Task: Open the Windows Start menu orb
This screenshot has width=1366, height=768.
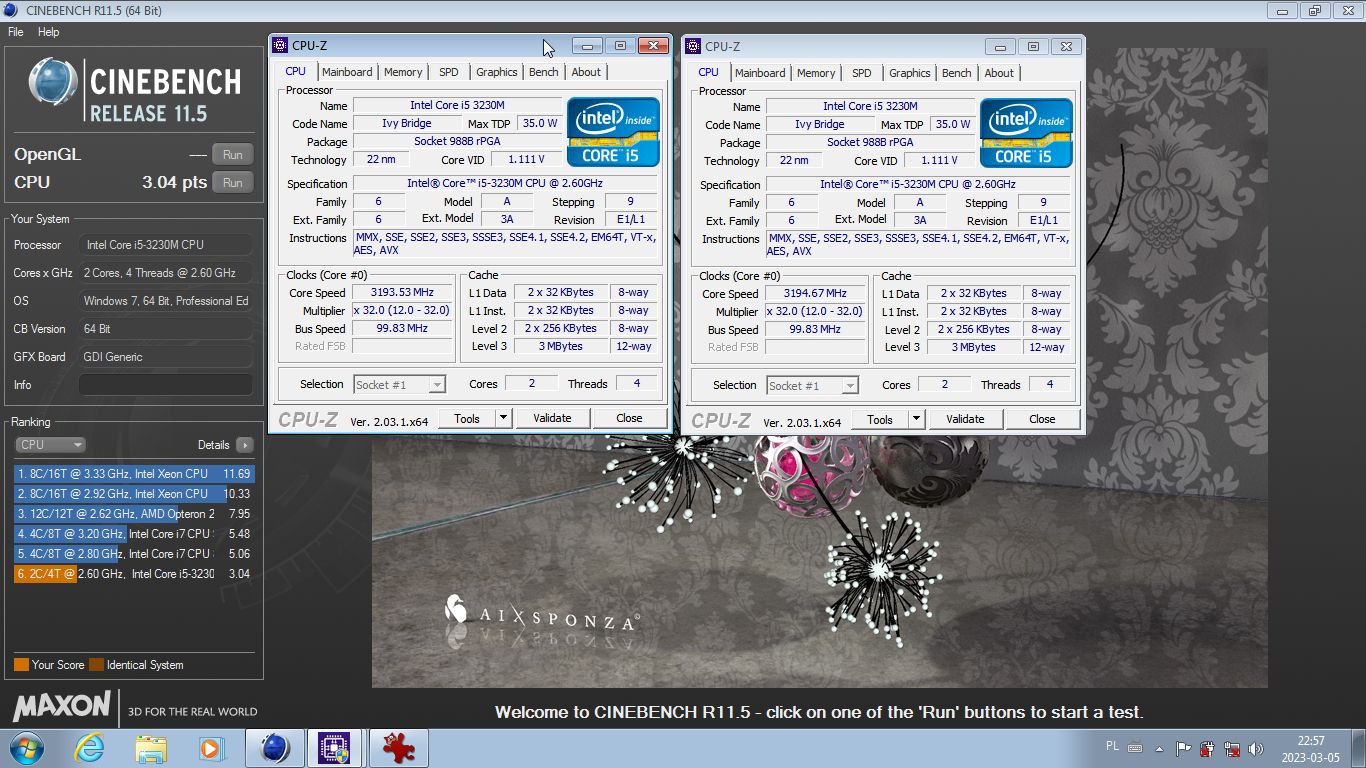Action: [26, 748]
